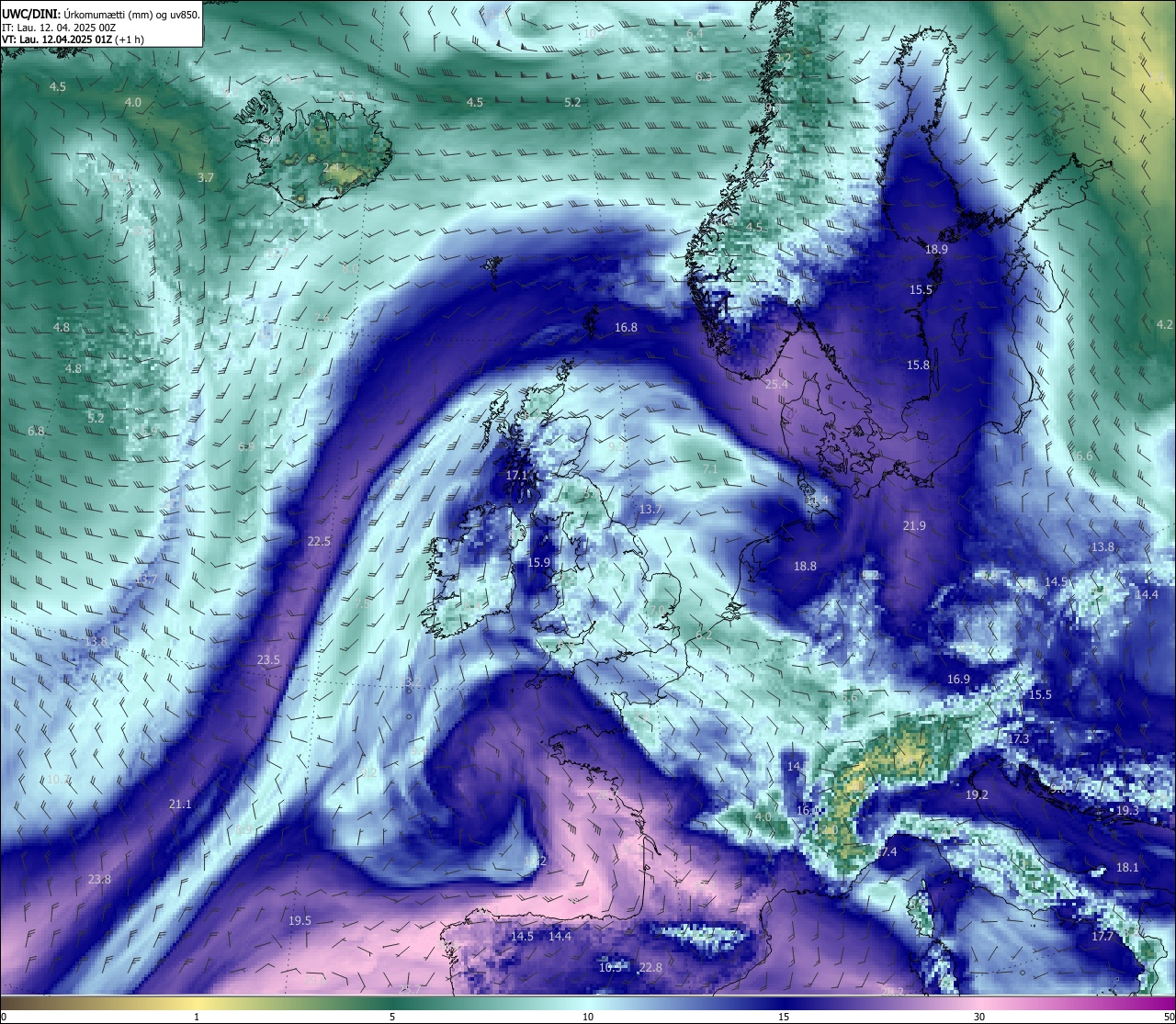
Task: Click the 6.4 value at the top
Action: 695,33
